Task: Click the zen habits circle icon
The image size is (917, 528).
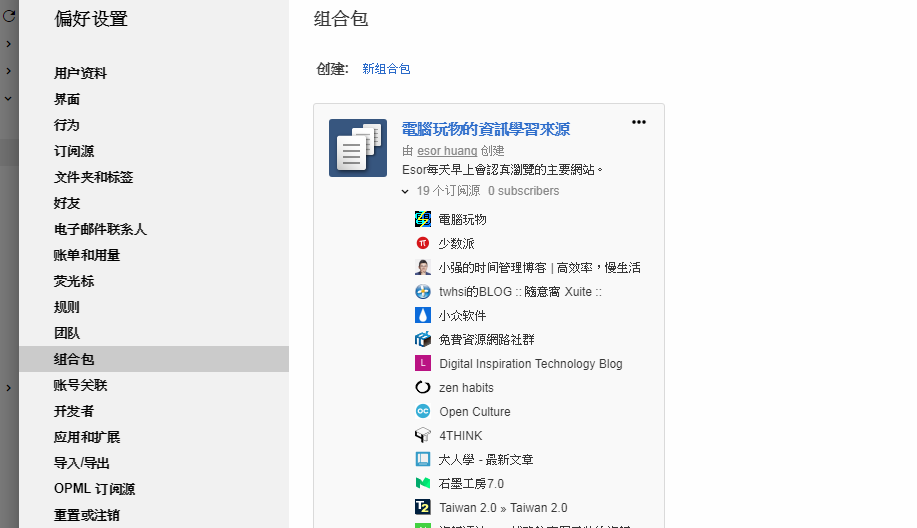Action: (423, 387)
